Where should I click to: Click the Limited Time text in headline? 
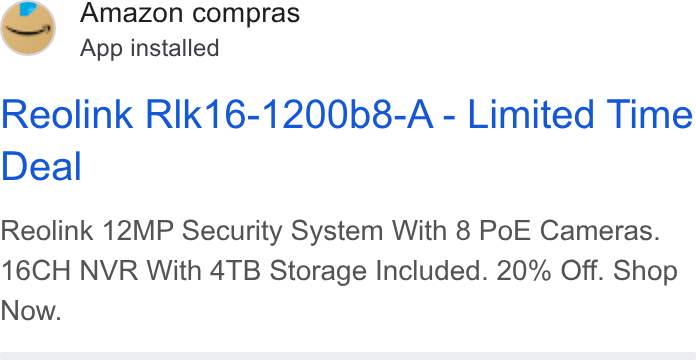(580, 114)
